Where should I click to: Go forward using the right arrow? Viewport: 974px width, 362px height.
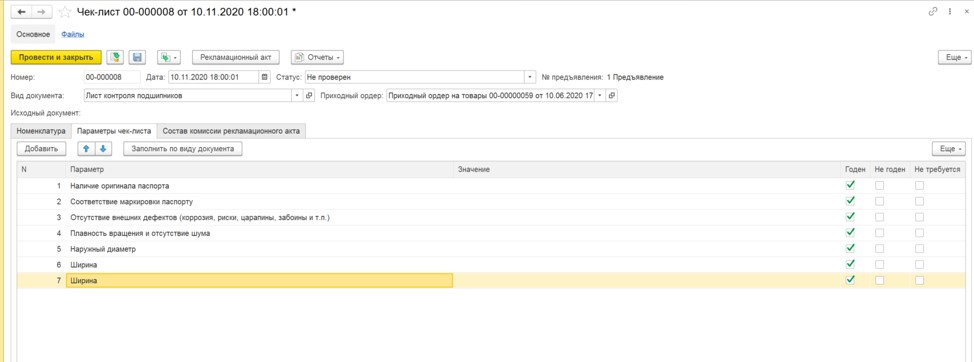click(42, 12)
